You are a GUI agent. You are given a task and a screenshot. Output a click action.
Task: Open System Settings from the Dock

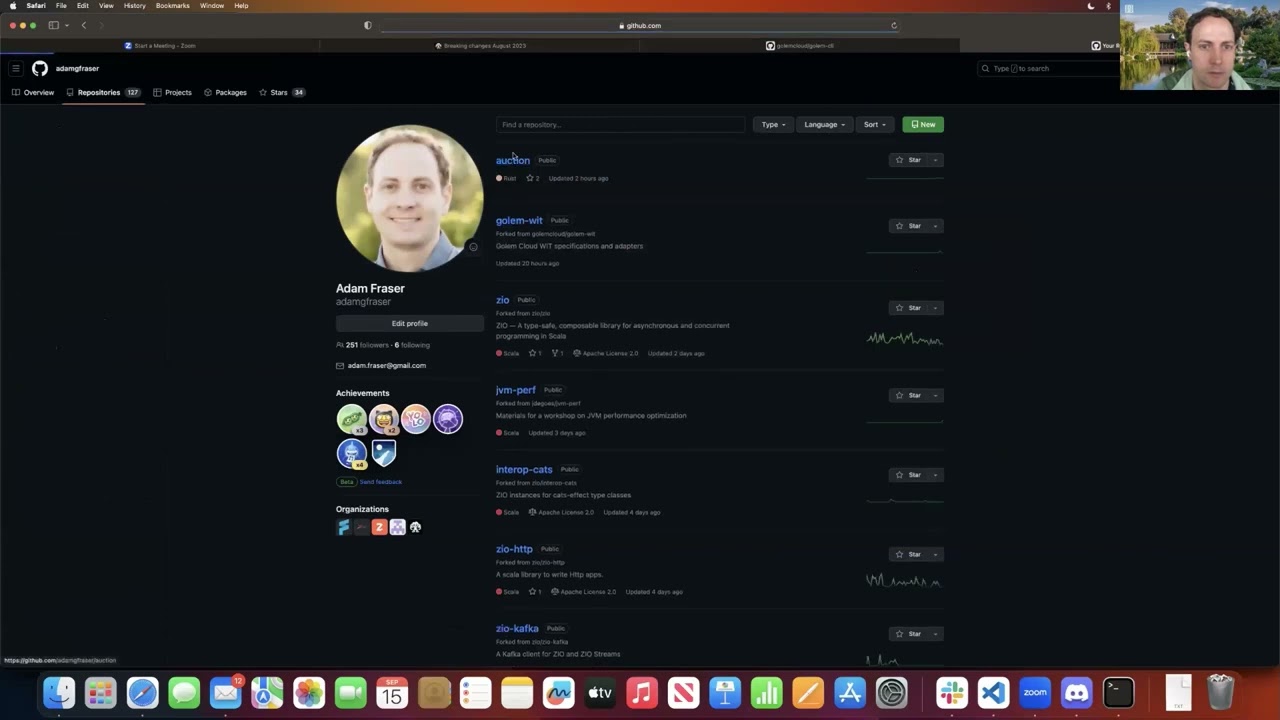[x=891, y=692]
